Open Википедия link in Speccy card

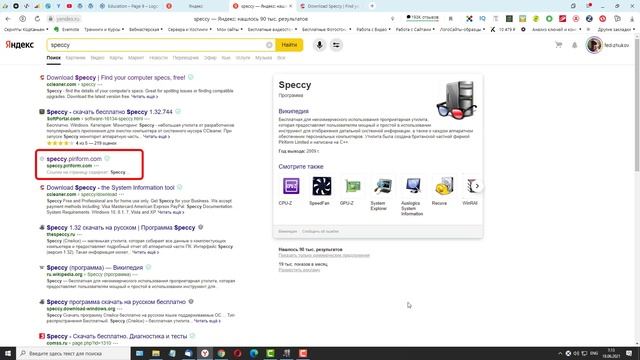coord(293,111)
